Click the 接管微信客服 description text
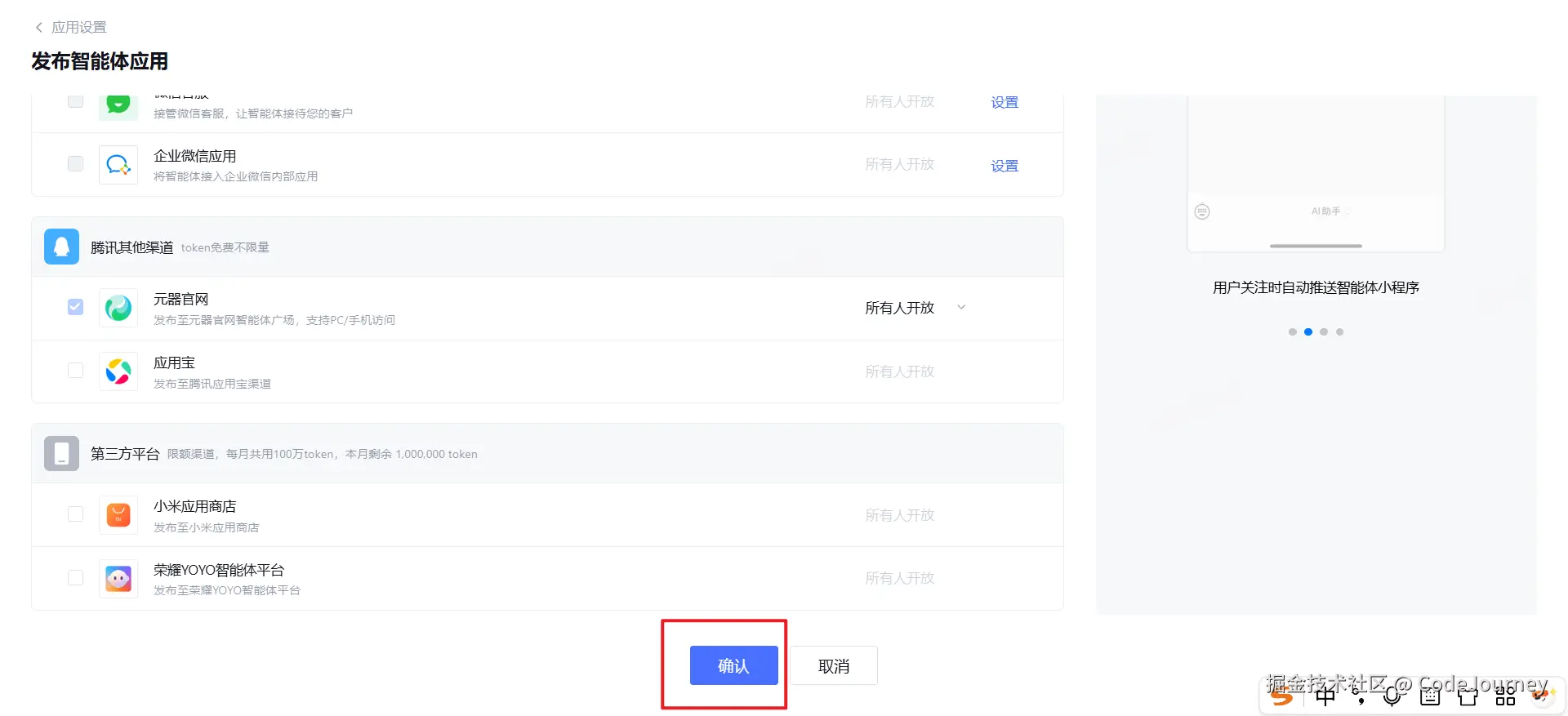 point(253,113)
